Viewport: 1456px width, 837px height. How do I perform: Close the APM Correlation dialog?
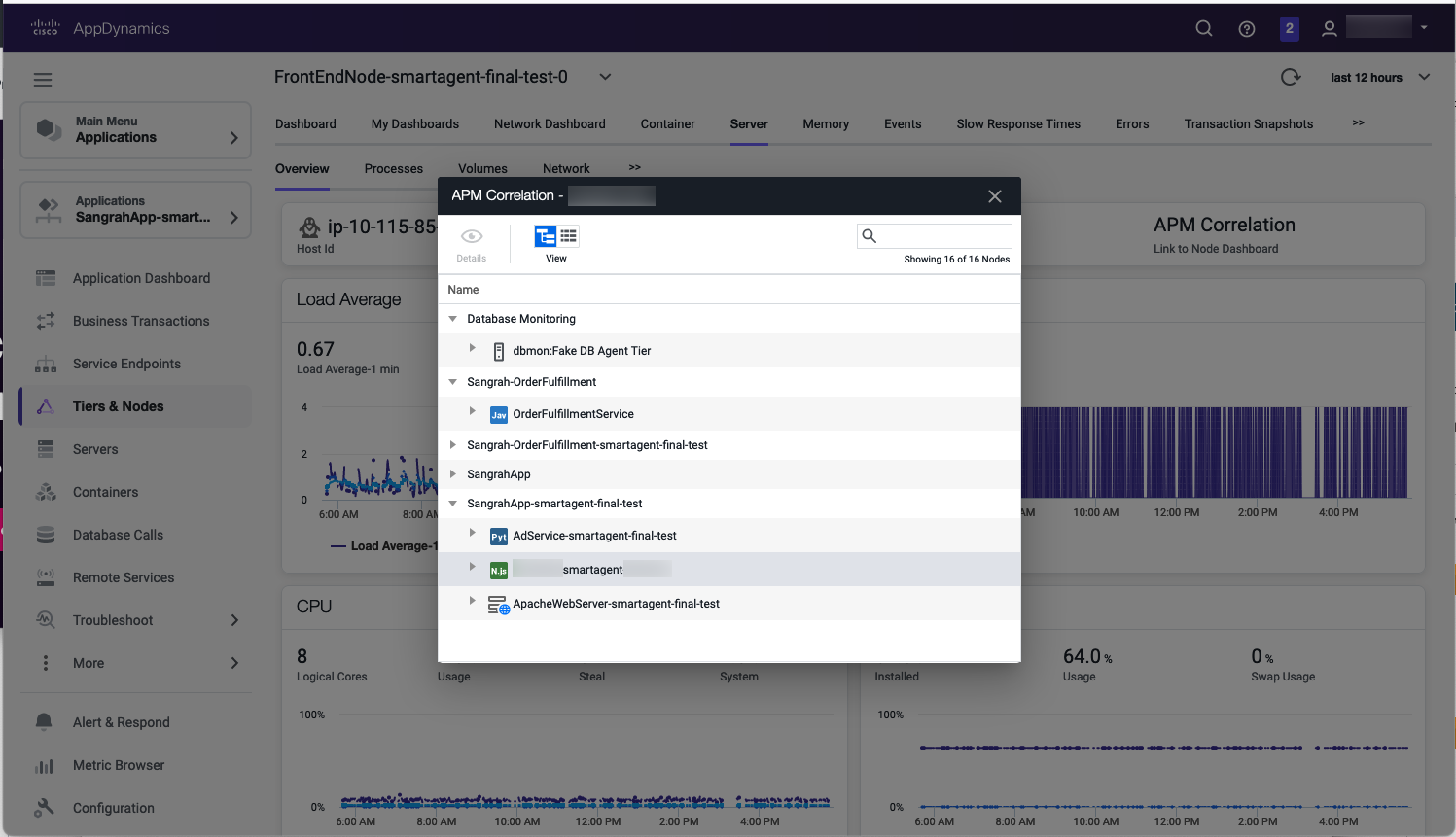pos(995,196)
